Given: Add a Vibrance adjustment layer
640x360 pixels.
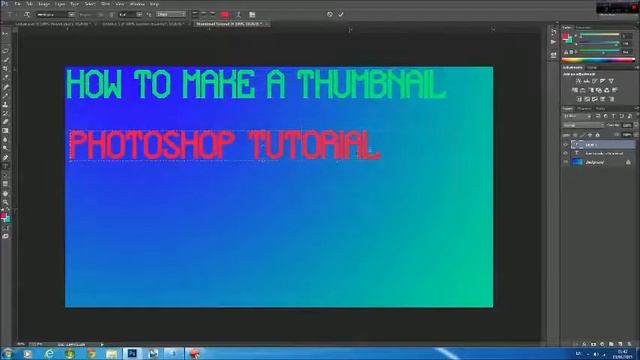Looking at the screenshot, I should tap(611, 81).
